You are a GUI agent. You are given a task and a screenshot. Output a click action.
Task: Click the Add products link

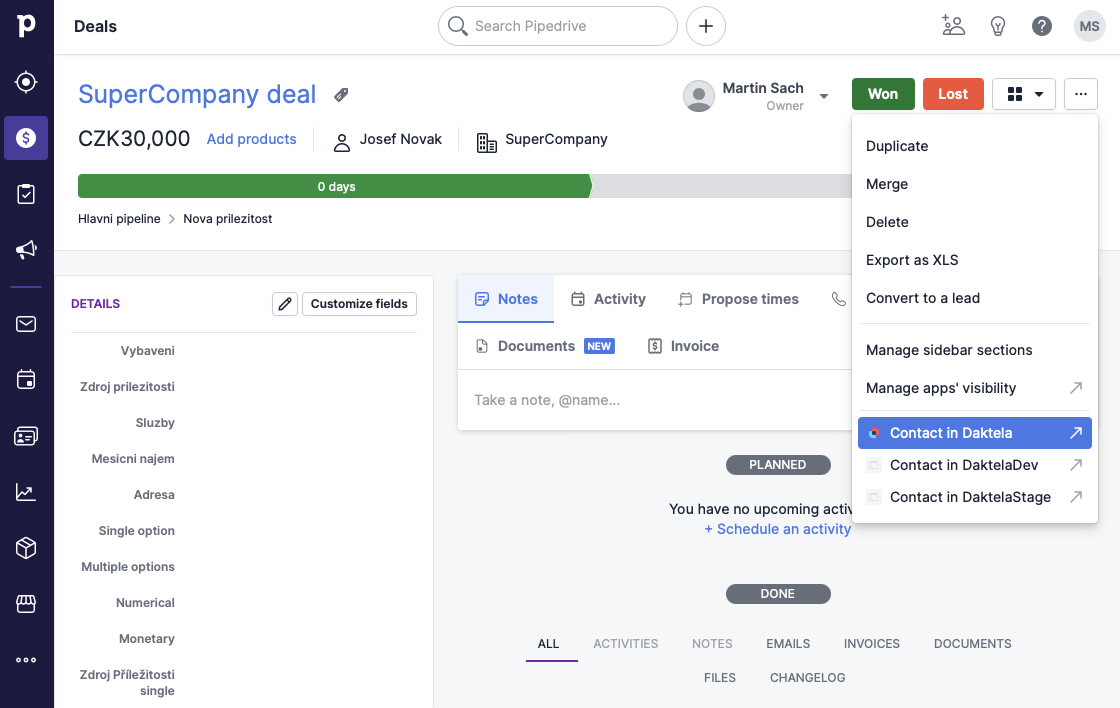pos(251,139)
